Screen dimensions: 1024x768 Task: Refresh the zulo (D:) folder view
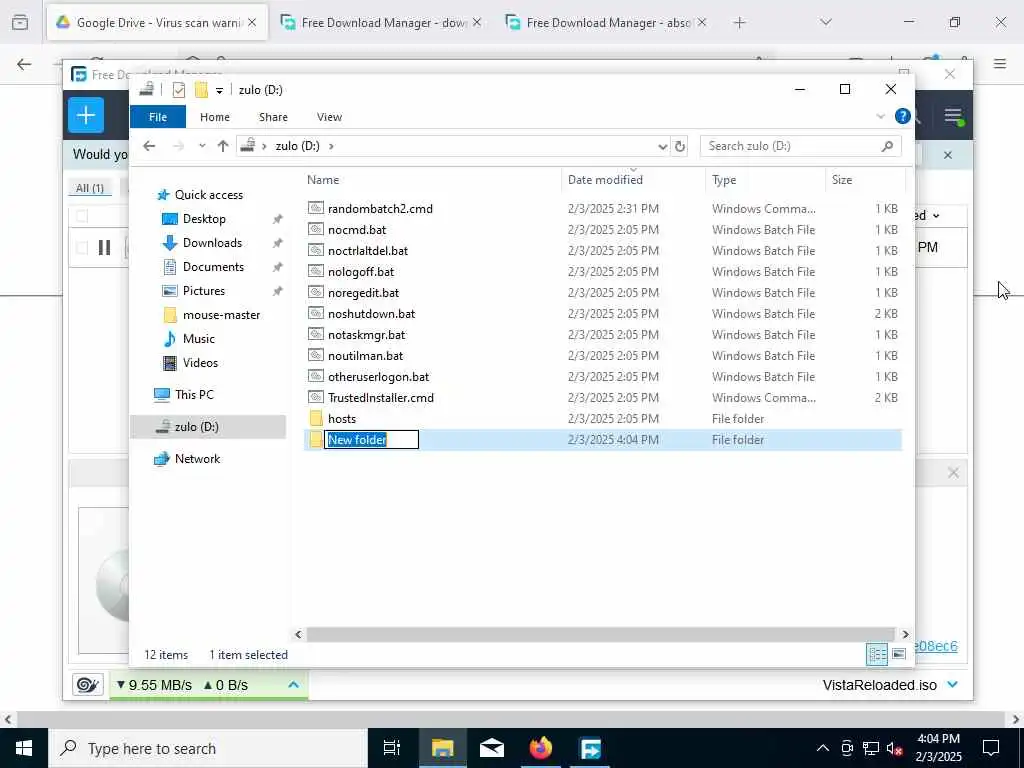coord(680,146)
